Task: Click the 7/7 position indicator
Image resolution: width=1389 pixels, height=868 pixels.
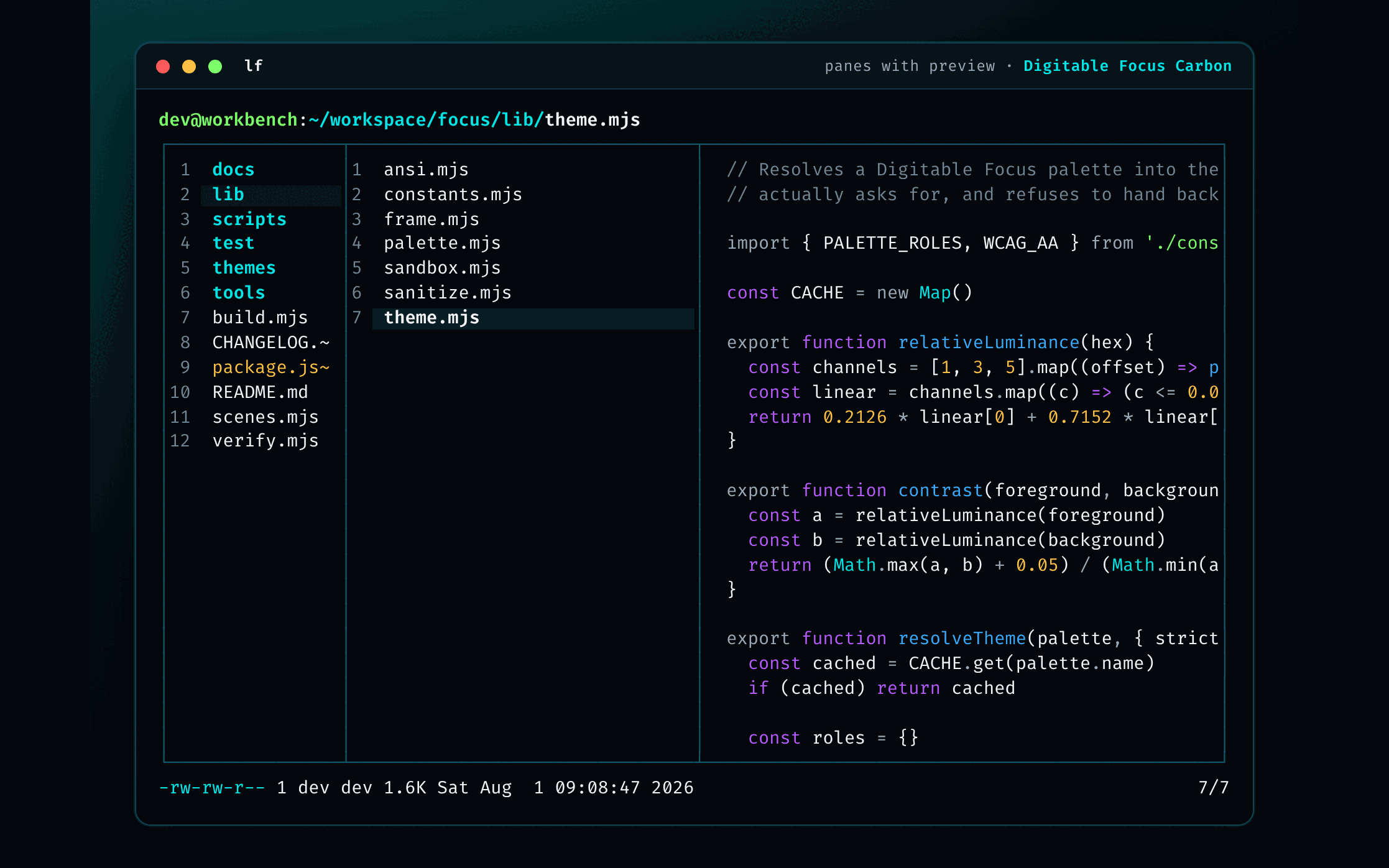Action: pos(1214,788)
